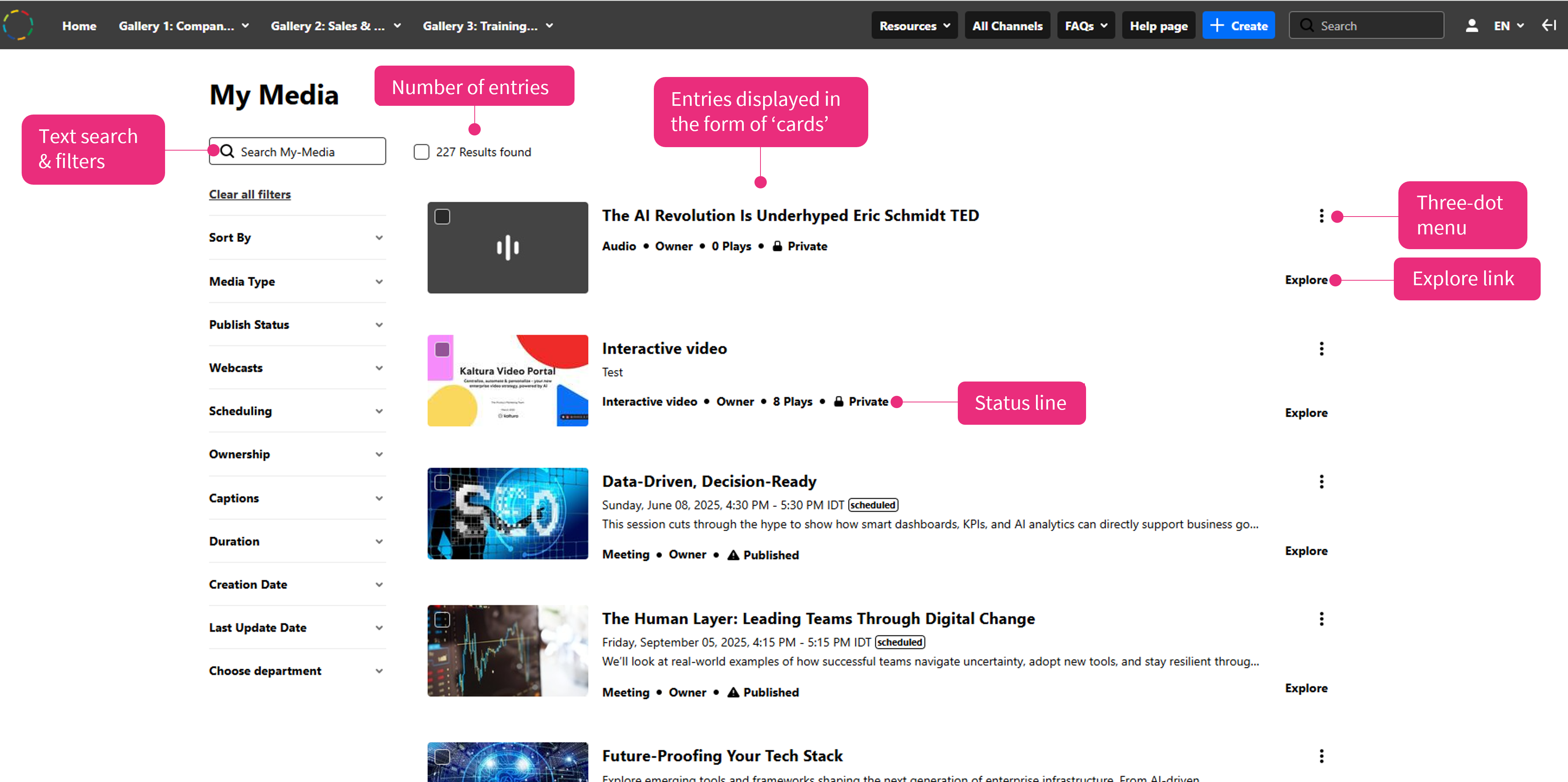1568x782 pixels.
Task: Click the site logo at top left
Action: [x=18, y=25]
